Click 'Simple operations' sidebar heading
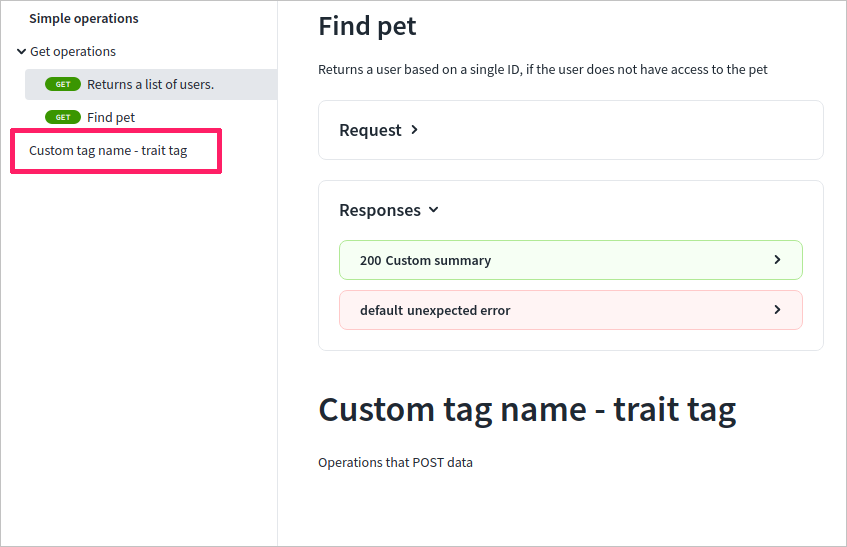 coord(84,18)
